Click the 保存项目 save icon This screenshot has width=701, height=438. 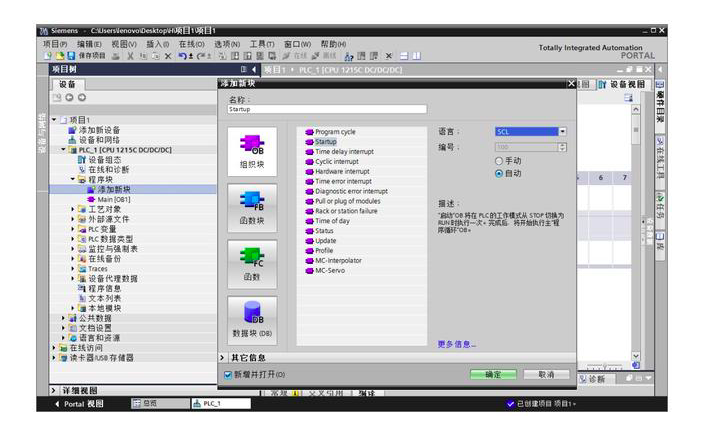coord(71,56)
